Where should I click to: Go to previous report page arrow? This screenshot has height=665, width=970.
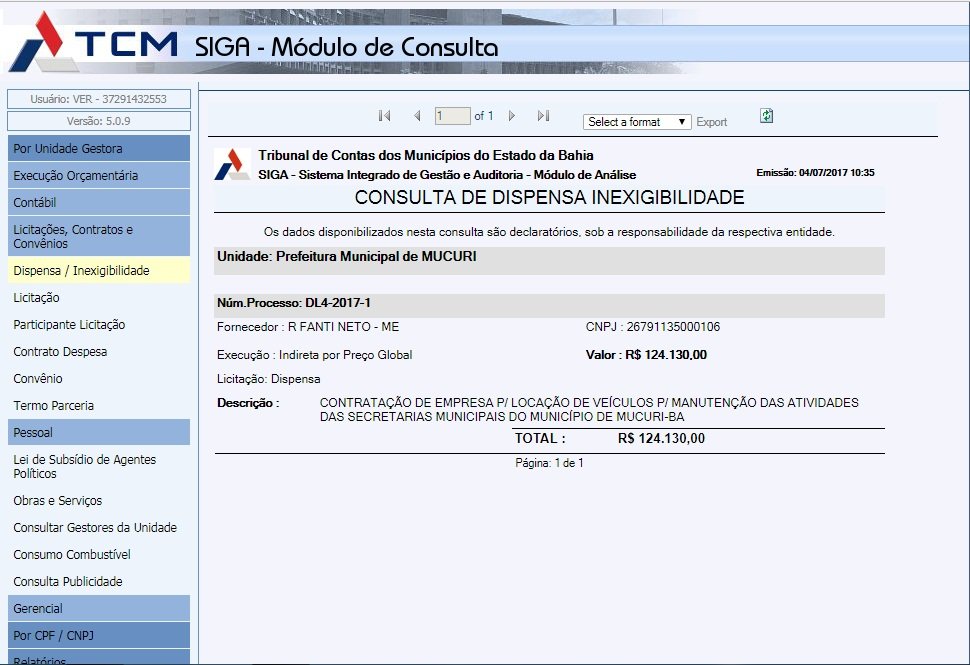[x=417, y=116]
